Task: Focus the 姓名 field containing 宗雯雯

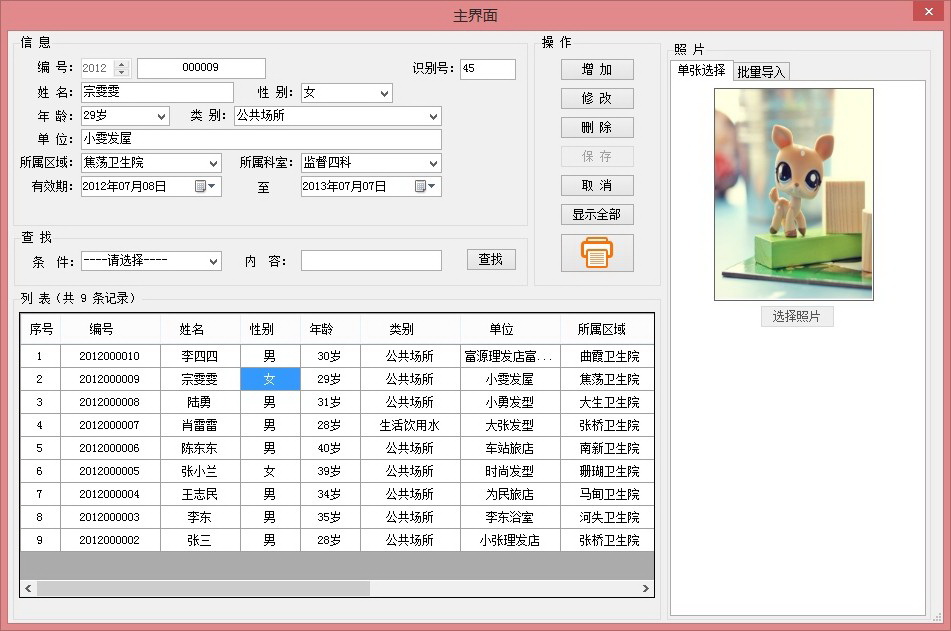Action: tap(157, 92)
